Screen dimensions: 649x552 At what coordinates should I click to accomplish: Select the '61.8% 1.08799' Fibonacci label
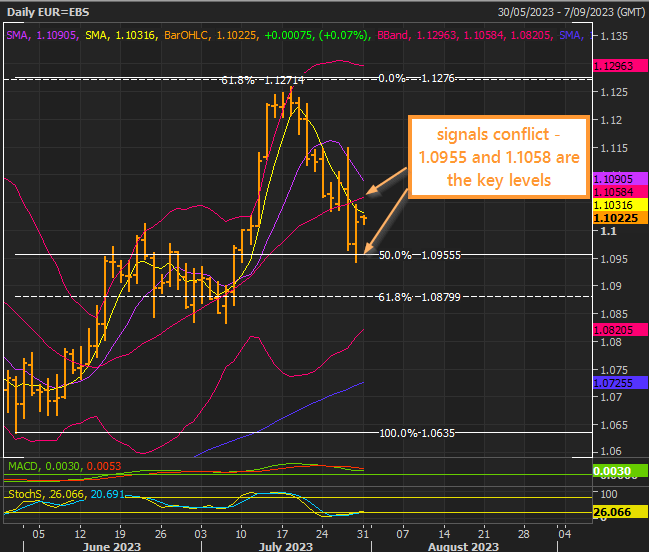pos(420,297)
